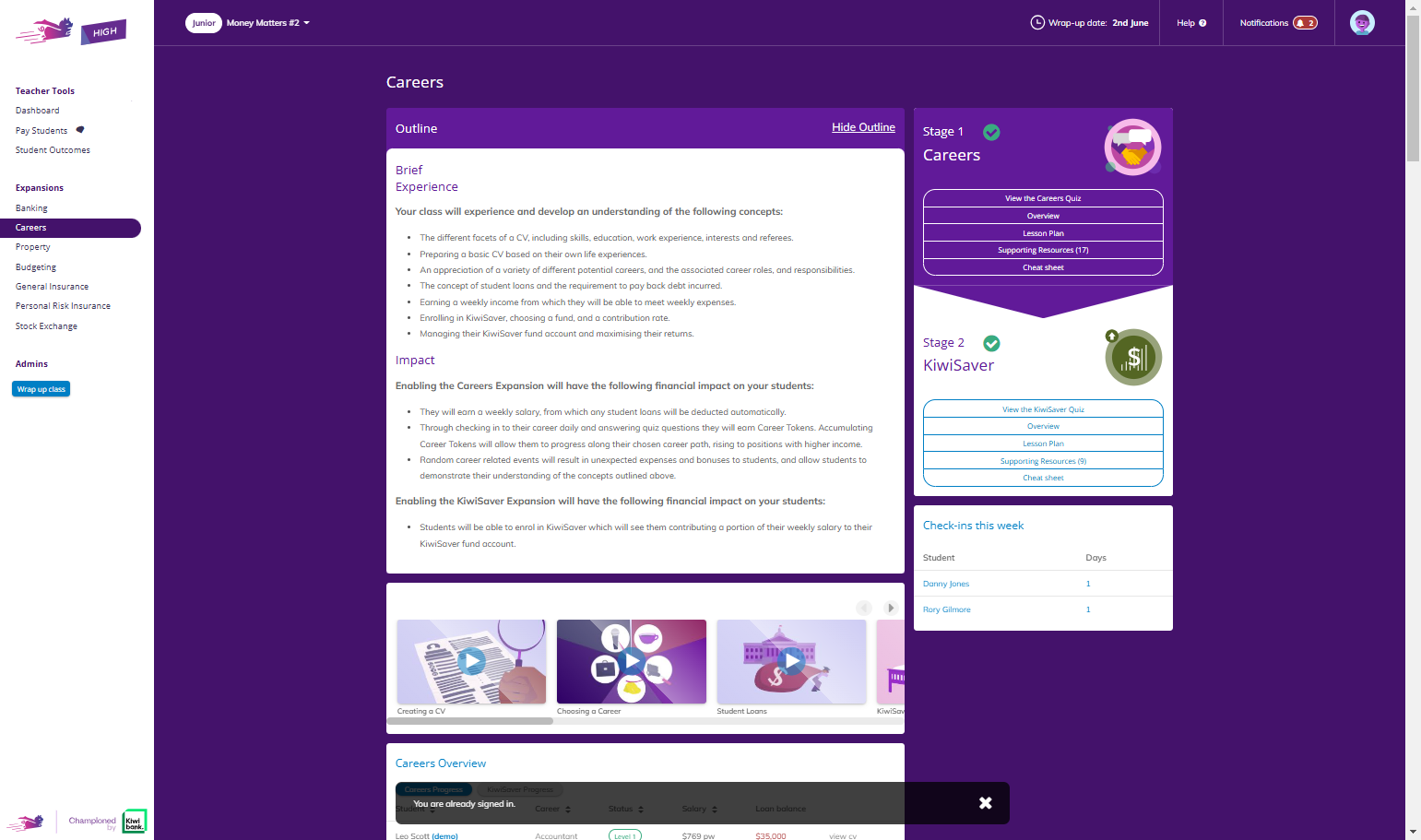Click the Careers handshake stage icon
The image size is (1421, 840).
tap(1132, 147)
